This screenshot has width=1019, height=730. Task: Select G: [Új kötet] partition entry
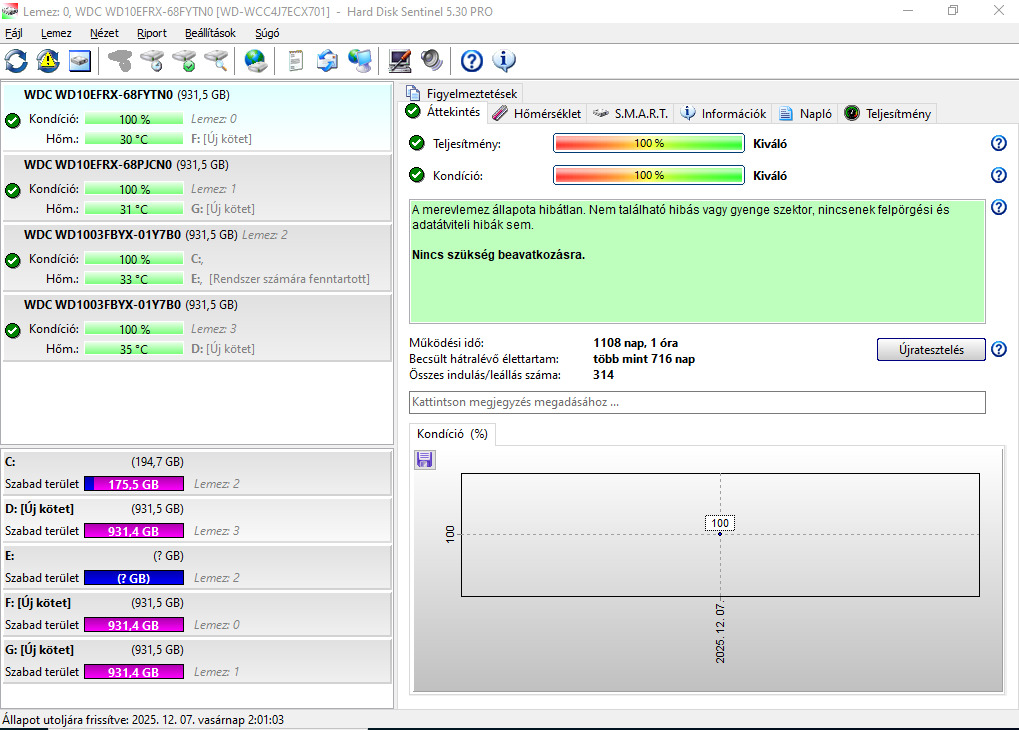(x=197, y=661)
